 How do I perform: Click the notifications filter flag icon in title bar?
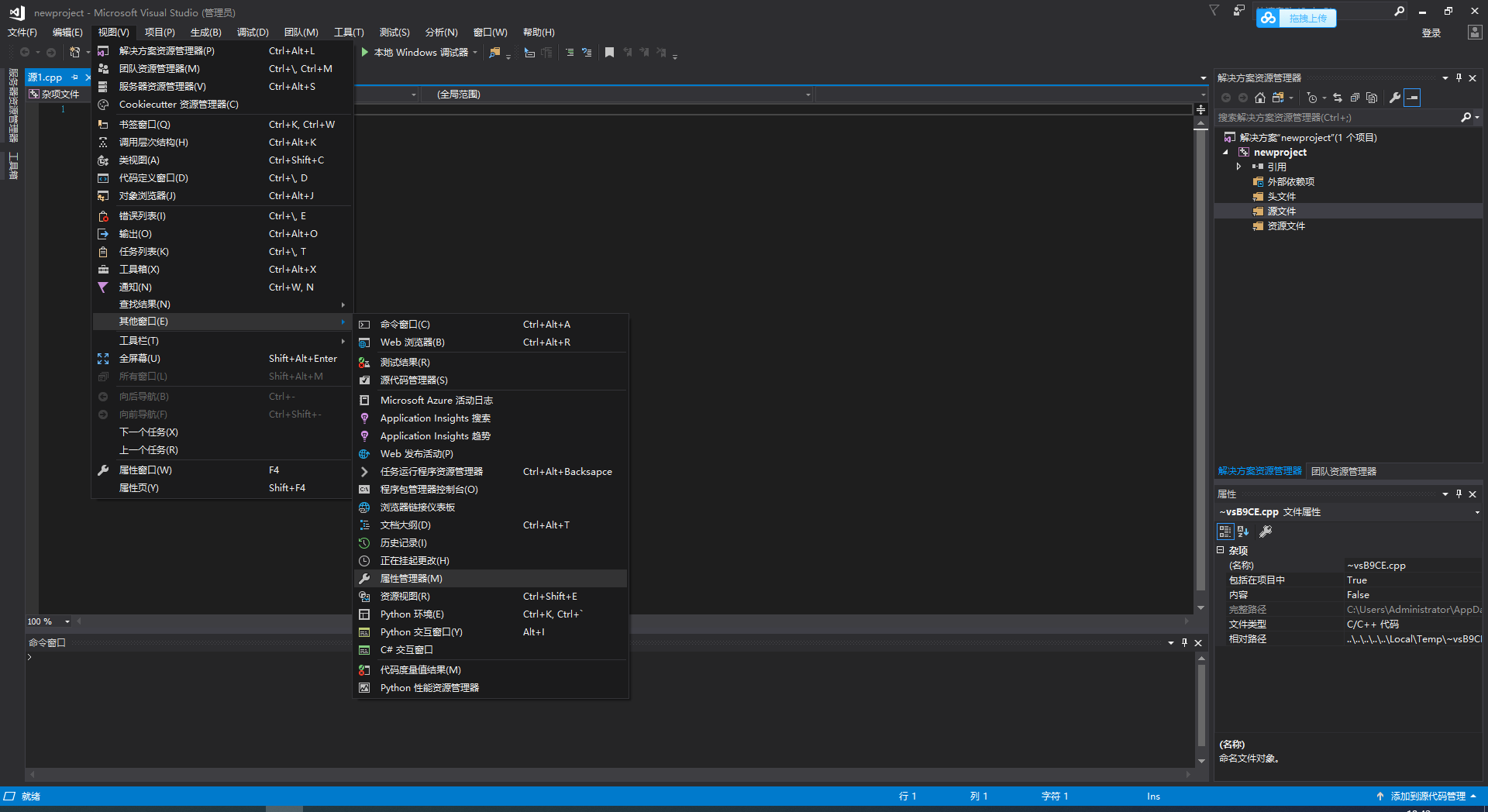tap(1214, 11)
